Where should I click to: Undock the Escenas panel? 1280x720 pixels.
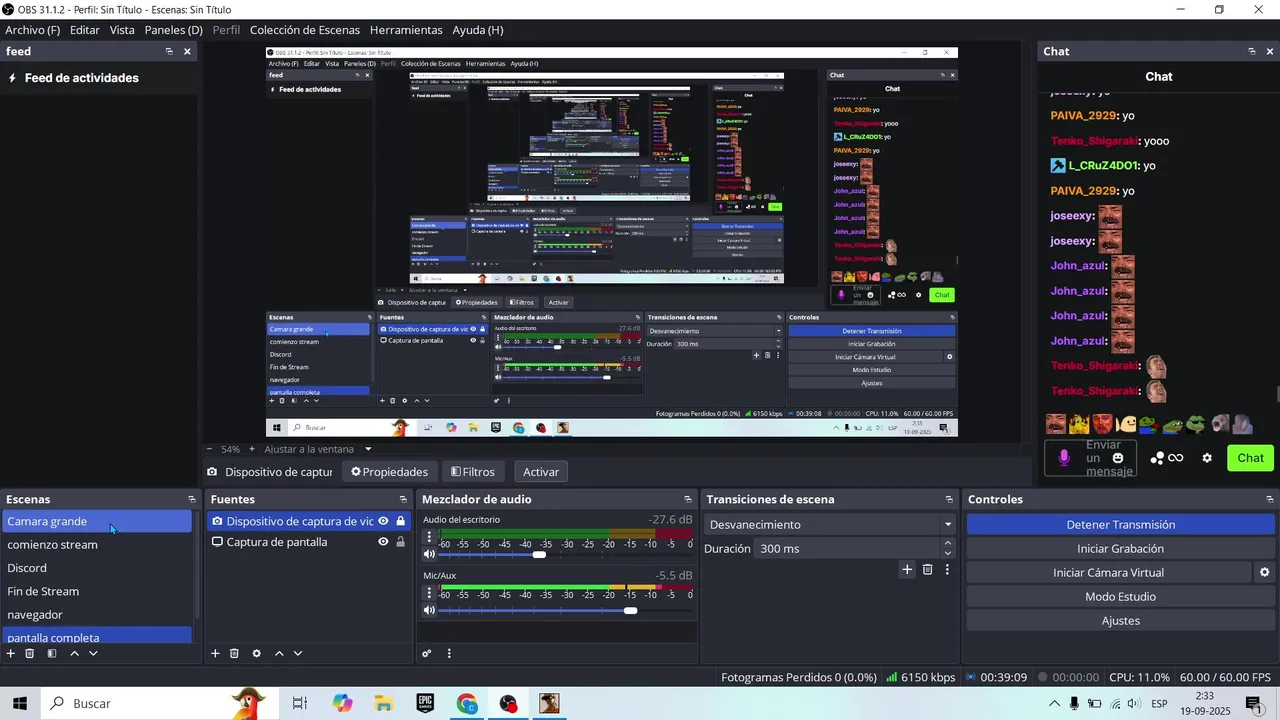click(x=192, y=499)
